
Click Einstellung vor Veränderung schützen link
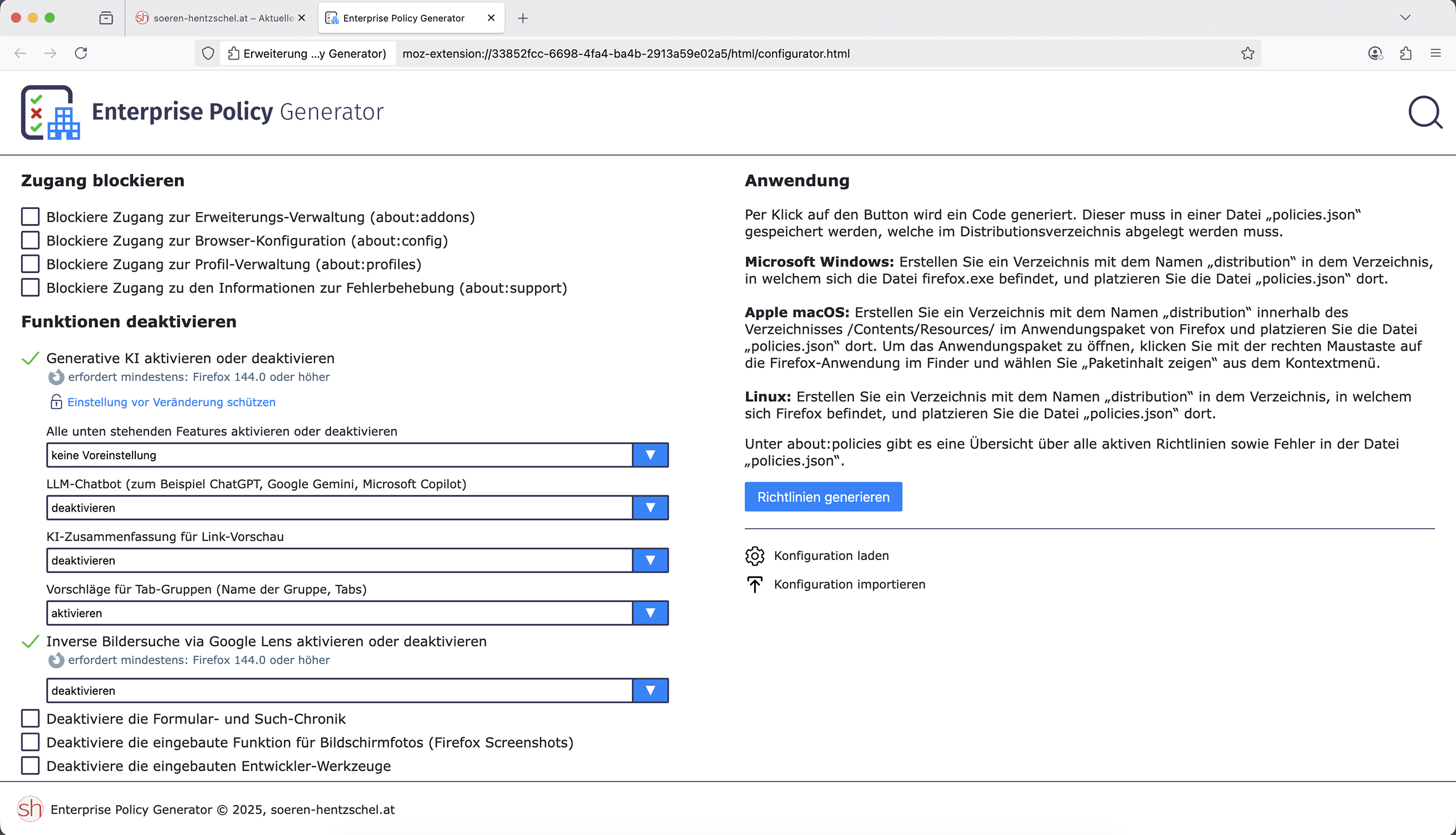click(x=171, y=402)
